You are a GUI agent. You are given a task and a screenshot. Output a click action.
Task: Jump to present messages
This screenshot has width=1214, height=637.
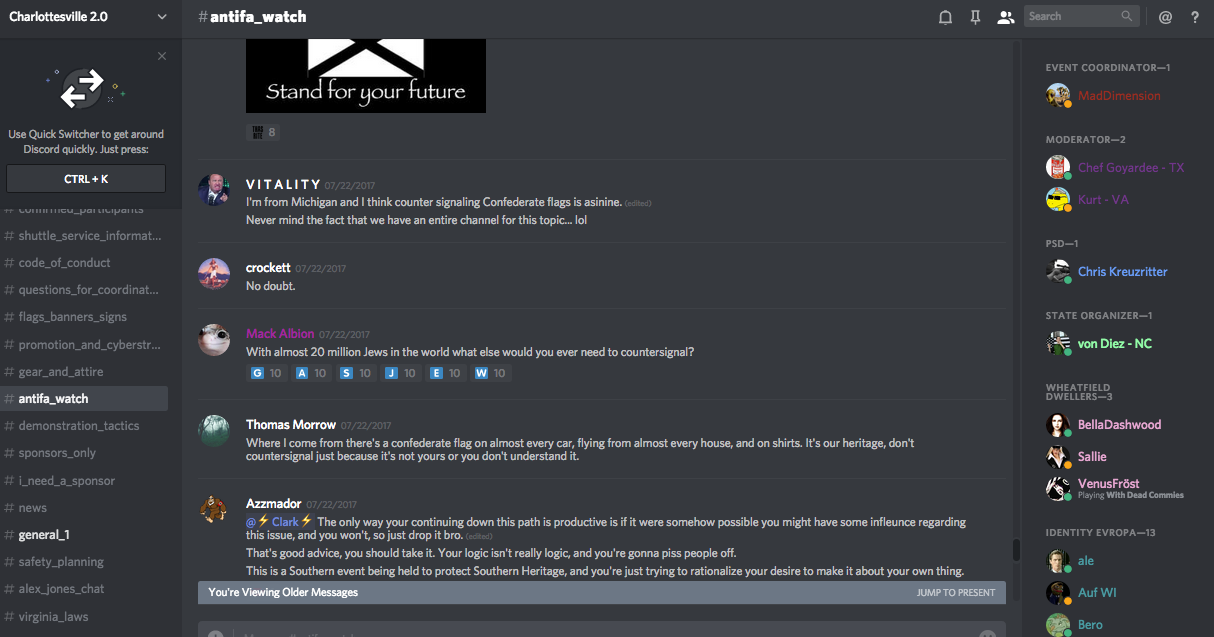(955, 592)
